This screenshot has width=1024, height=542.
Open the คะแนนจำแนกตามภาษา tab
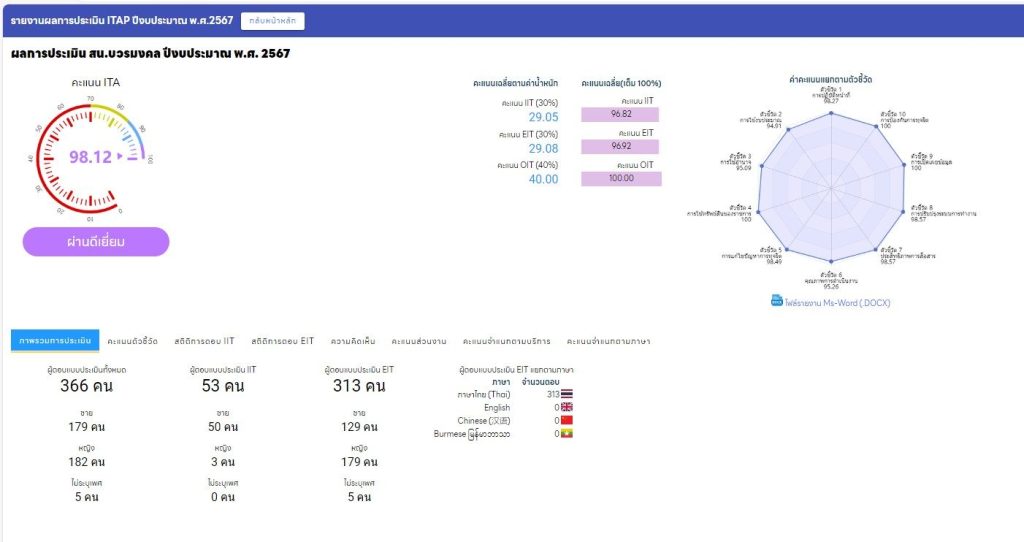pos(608,341)
